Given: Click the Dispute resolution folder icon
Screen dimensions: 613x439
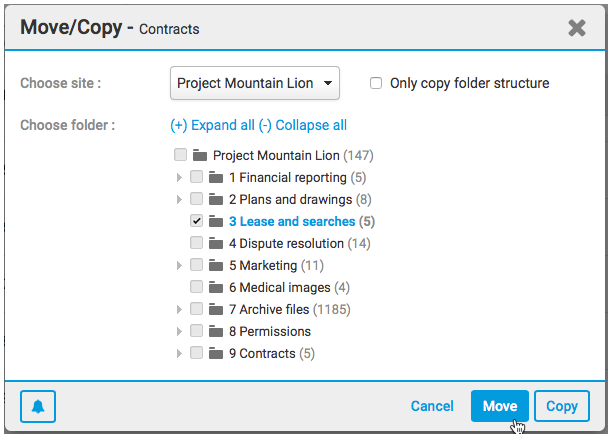Looking at the screenshot, I should click(215, 244).
